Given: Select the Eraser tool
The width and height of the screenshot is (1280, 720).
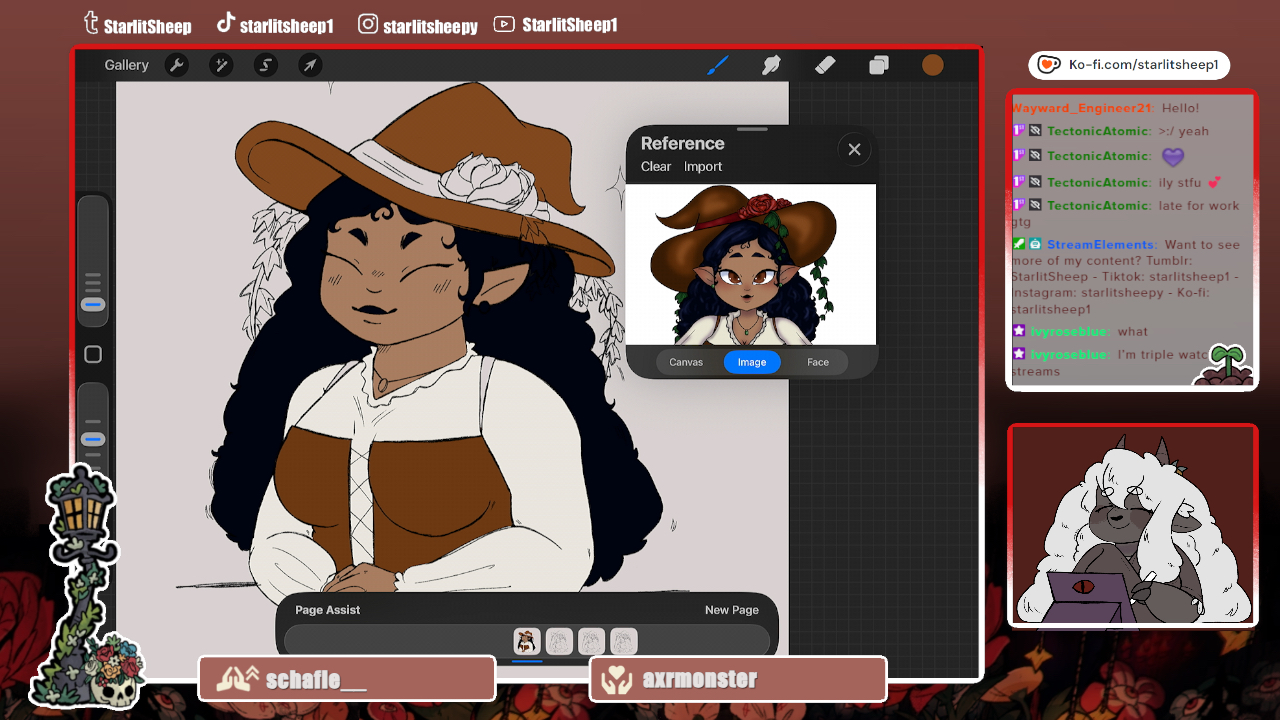Looking at the screenshot, I should click(825, 65).
